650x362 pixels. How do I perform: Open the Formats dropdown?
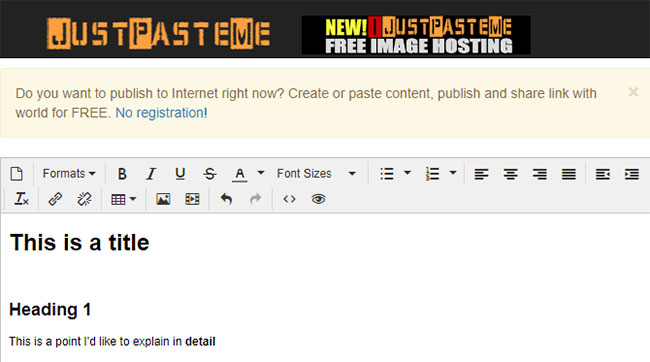tap(69, 174)
